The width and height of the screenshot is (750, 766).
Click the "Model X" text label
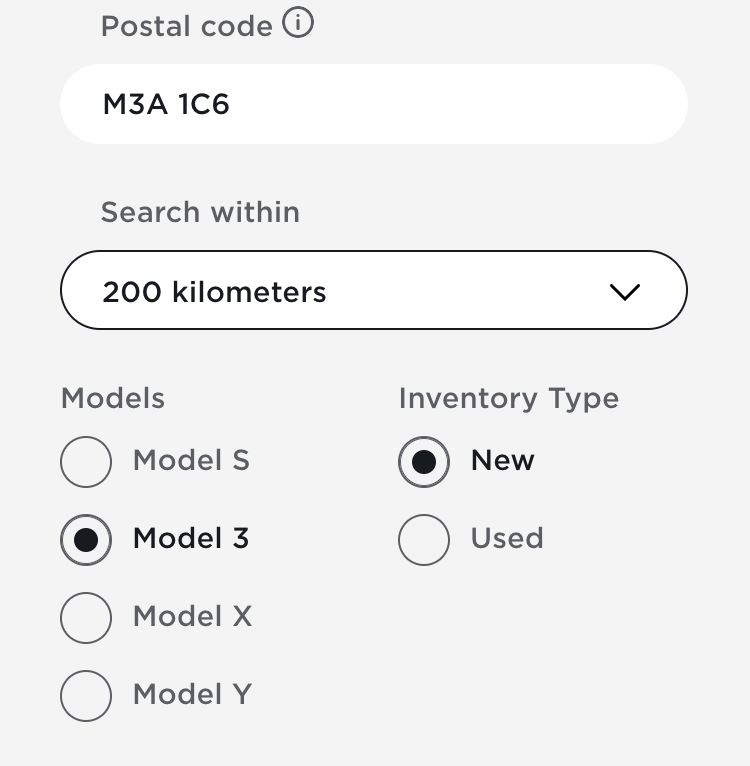[192, 616]
